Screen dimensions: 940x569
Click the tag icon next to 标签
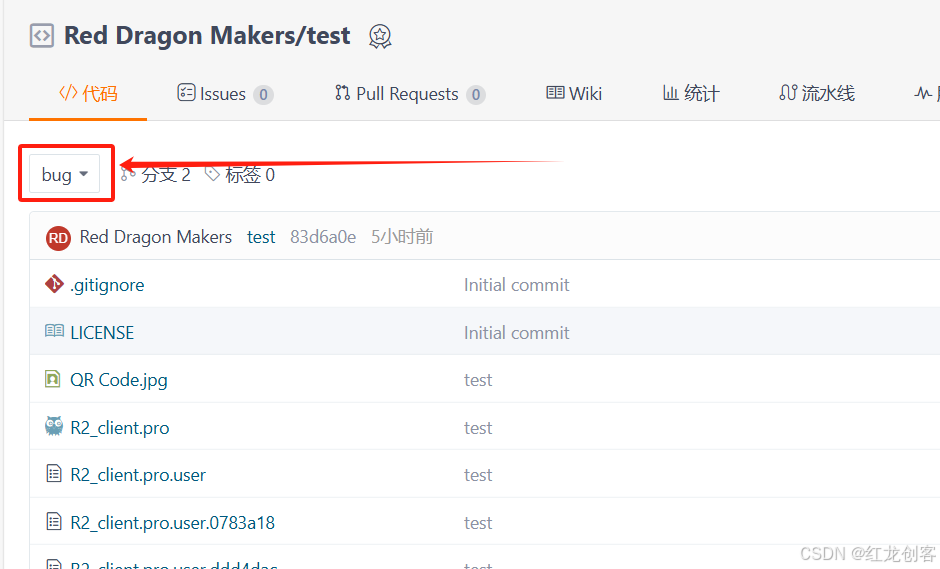pos(212,174)
